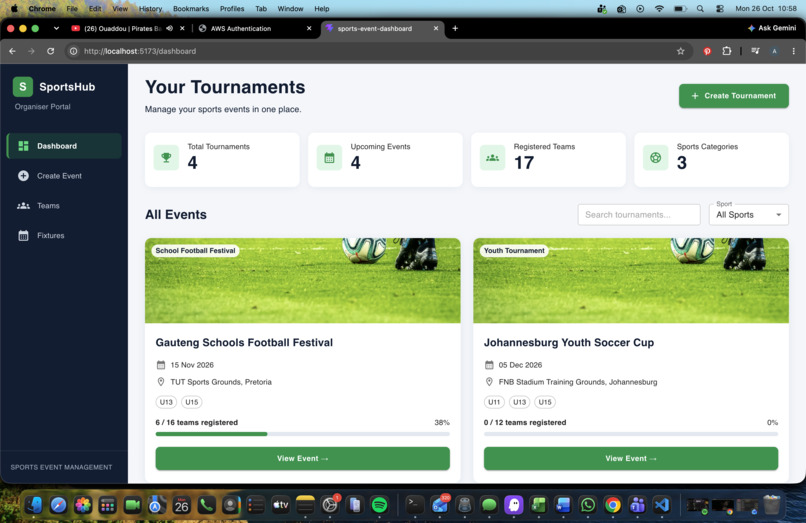
Task: Open Control Center in menu bar
Action: click(x=720, y=9)
